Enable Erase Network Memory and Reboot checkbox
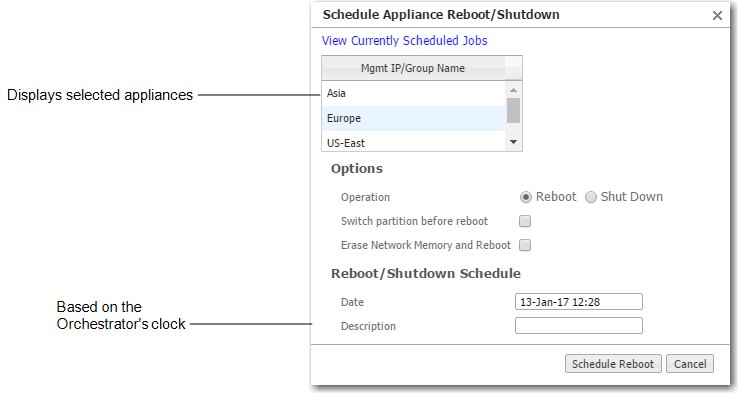Screen dimensions: 738x393 pyautogui.click(x=525, y=245)
